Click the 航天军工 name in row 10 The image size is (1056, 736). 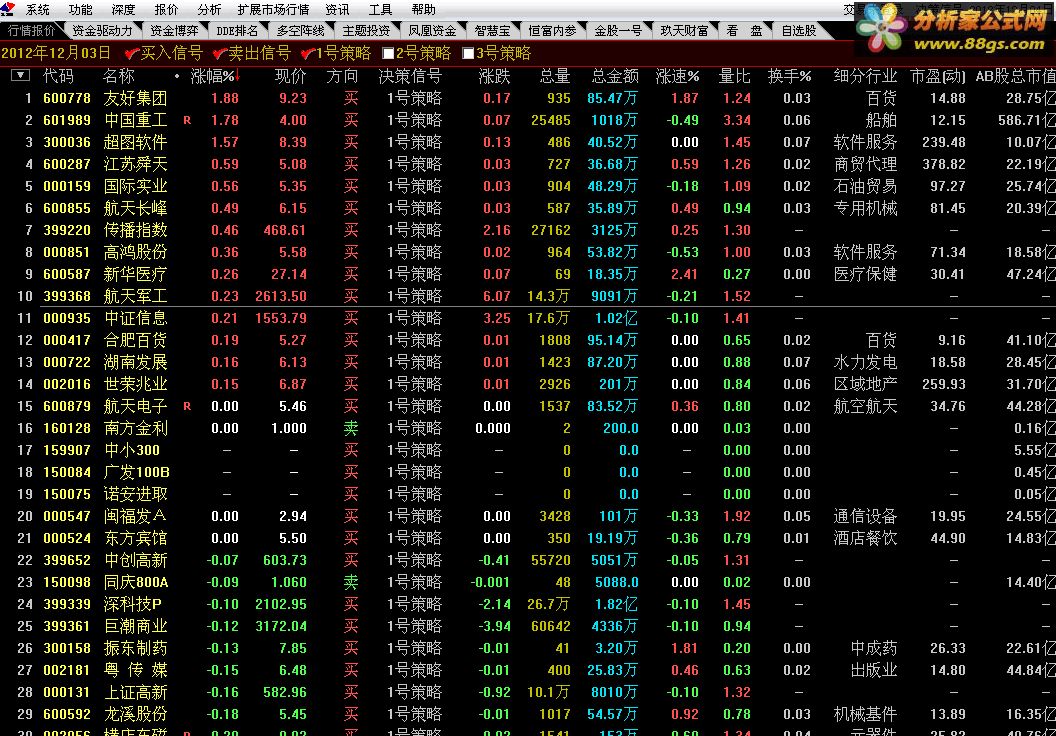[135, 296]
